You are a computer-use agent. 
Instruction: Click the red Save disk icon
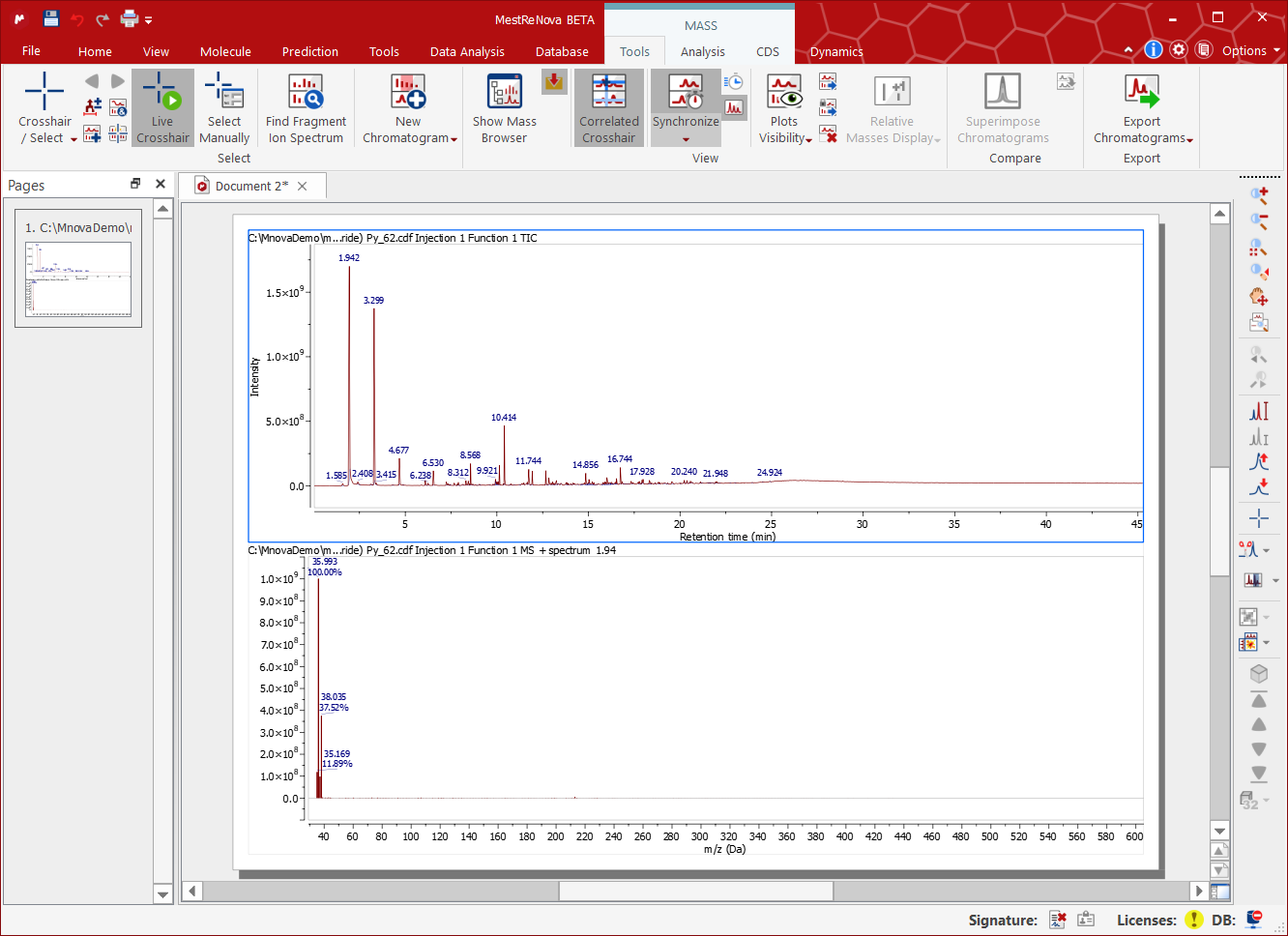(x=51, y=18)
